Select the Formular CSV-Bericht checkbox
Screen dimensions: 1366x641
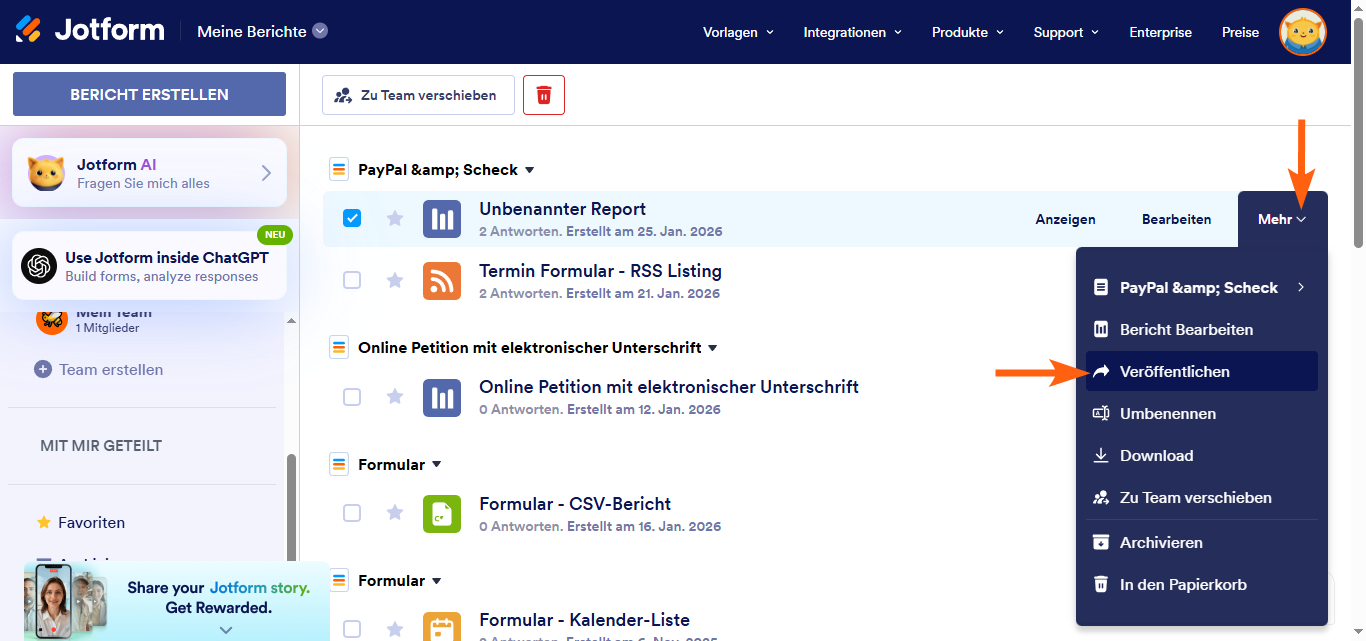click(x=352, y=513)
